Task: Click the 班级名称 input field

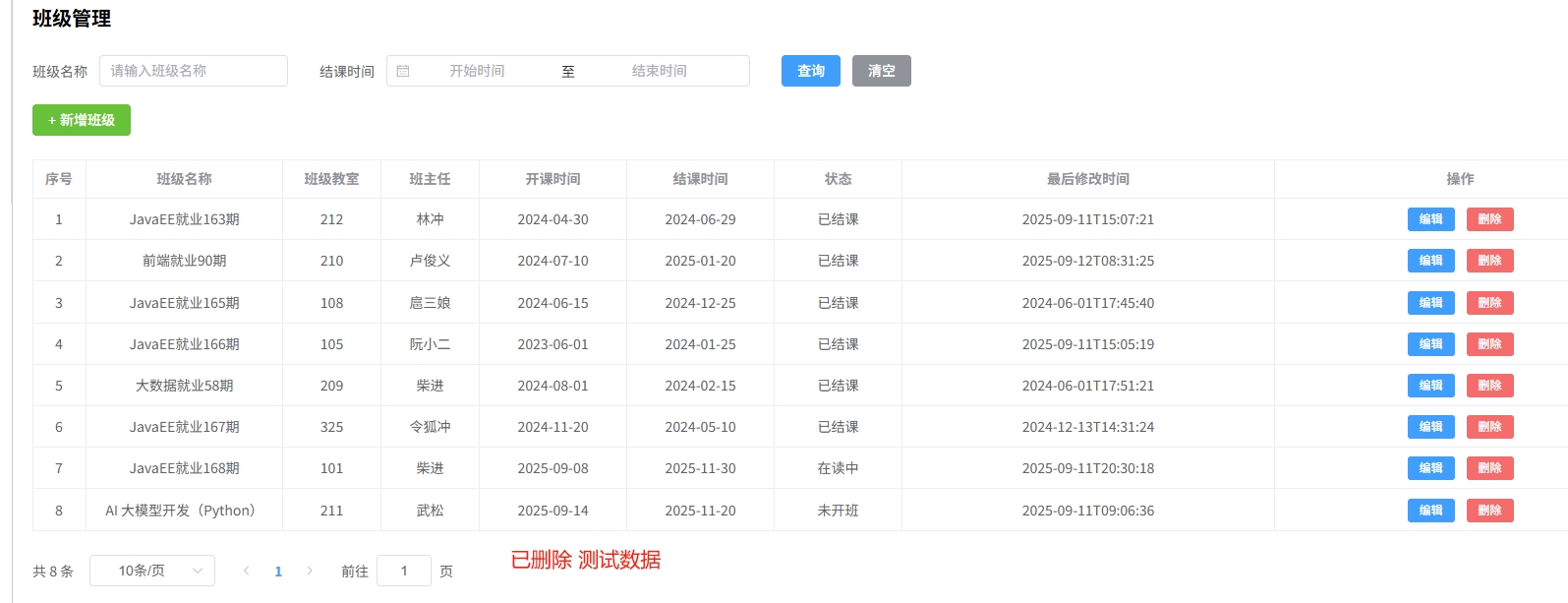Action: [194, 71]
